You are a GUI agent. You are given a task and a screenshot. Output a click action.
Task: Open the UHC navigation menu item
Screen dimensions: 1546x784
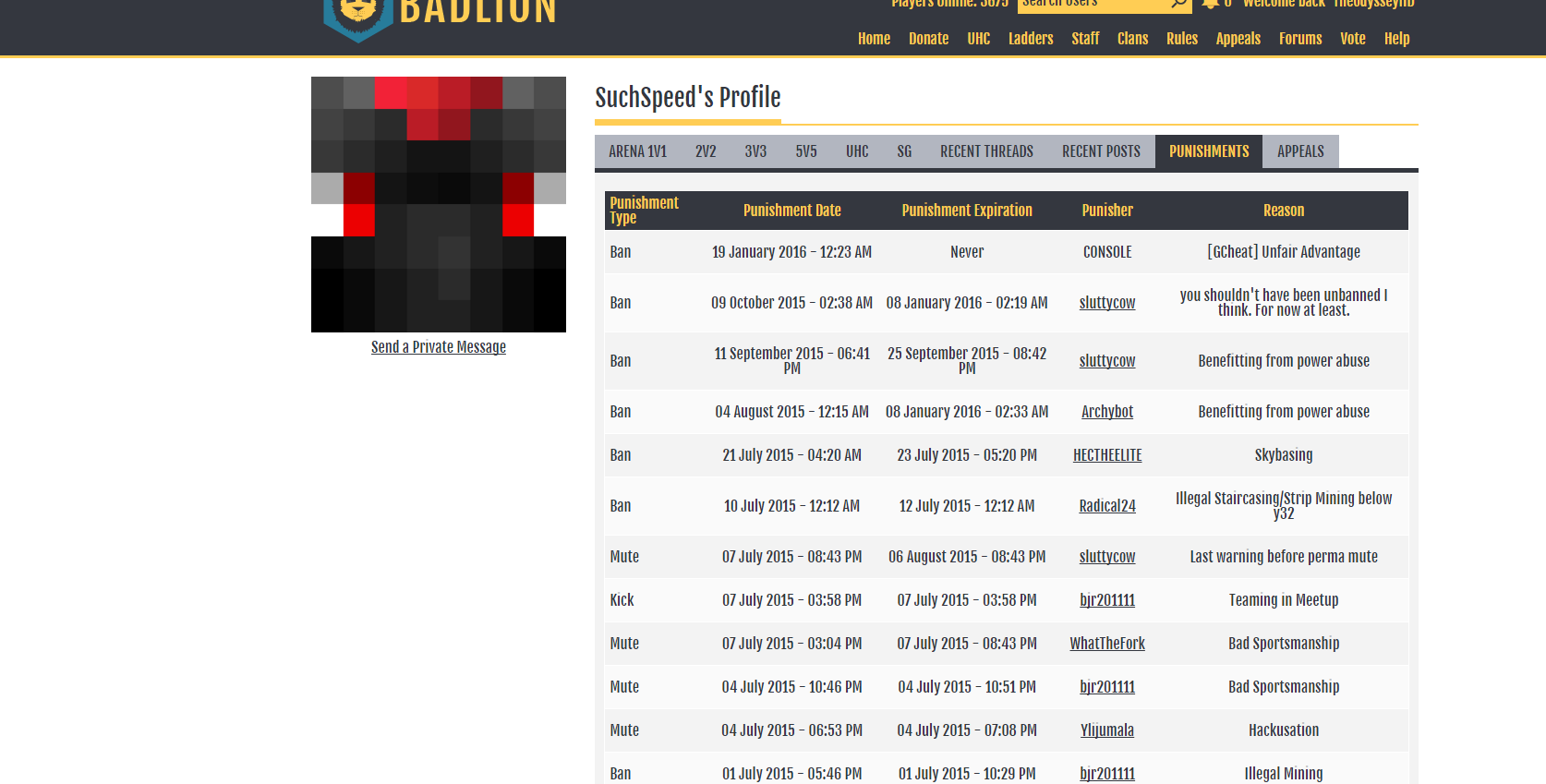[978, 39]
